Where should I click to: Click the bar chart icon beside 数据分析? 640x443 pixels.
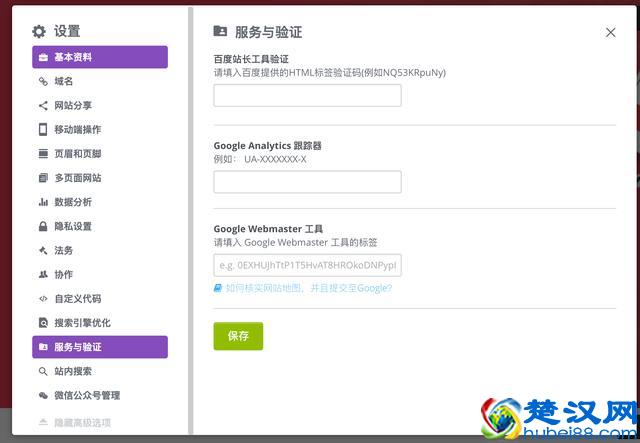43,202
